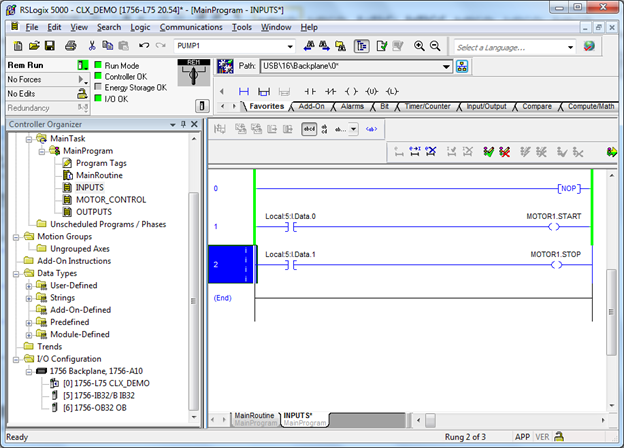
Task: Click the Open project folder icon
Action: tap(34, 46)
